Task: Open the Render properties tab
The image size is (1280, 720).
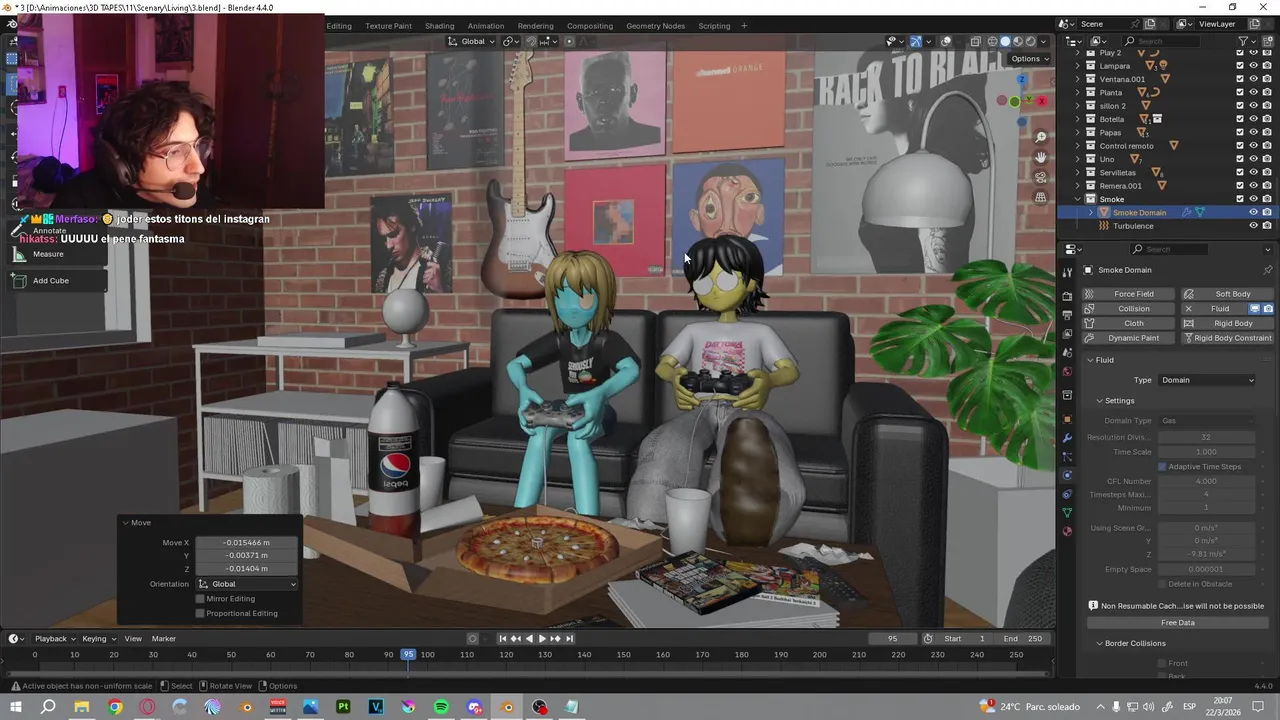Action: (x=1067, y=296)
